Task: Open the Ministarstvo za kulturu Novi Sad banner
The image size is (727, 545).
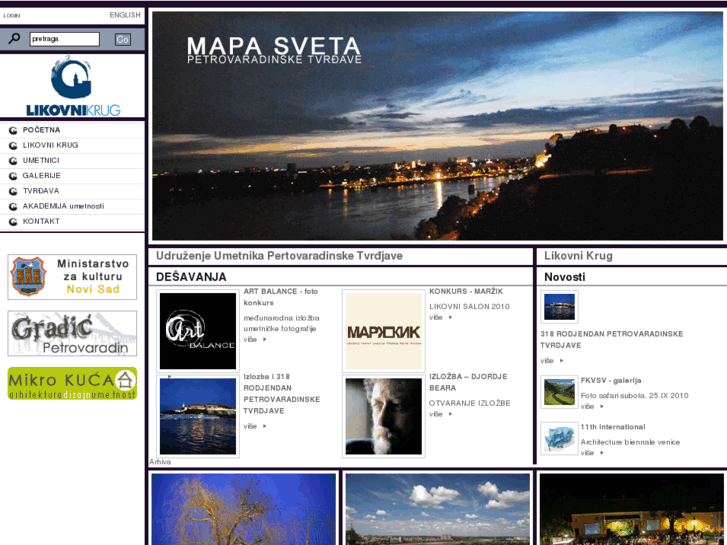Action: click(x=72, y=277)
